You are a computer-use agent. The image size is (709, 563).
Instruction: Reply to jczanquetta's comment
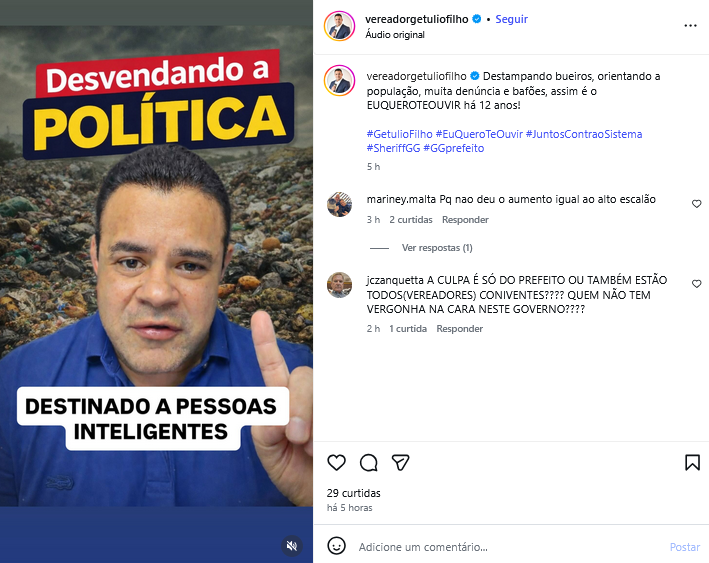pyautogui.click(x=459, y=329)
